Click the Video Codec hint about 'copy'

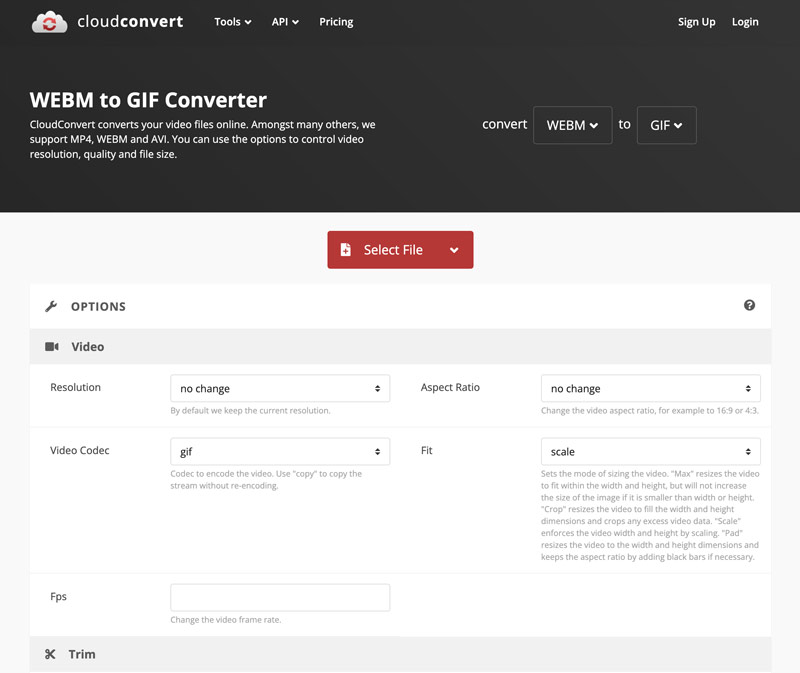pos(266,480)
